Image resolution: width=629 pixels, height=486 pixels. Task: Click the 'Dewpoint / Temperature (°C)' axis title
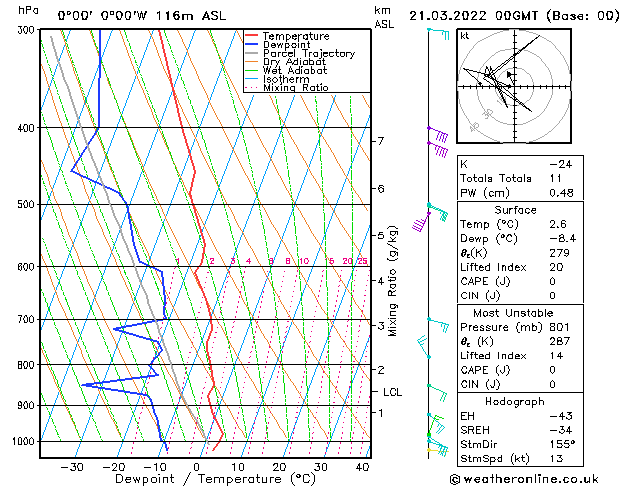215,479
